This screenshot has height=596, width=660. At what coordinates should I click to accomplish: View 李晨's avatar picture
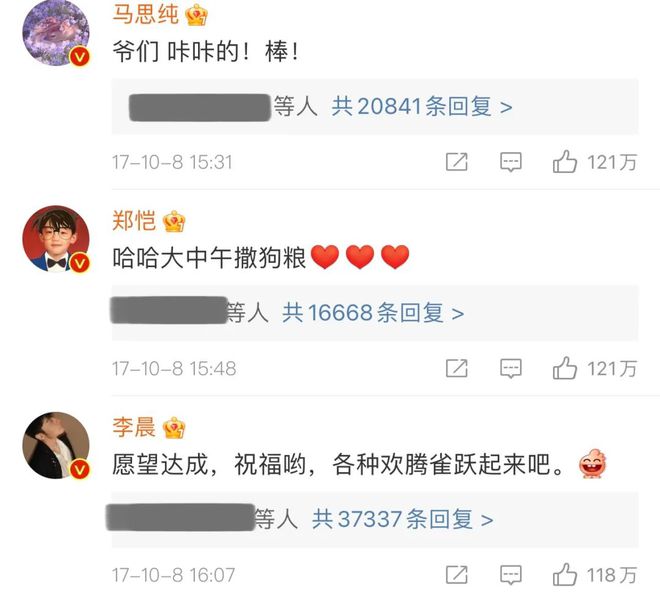click(x=56, y=445)
